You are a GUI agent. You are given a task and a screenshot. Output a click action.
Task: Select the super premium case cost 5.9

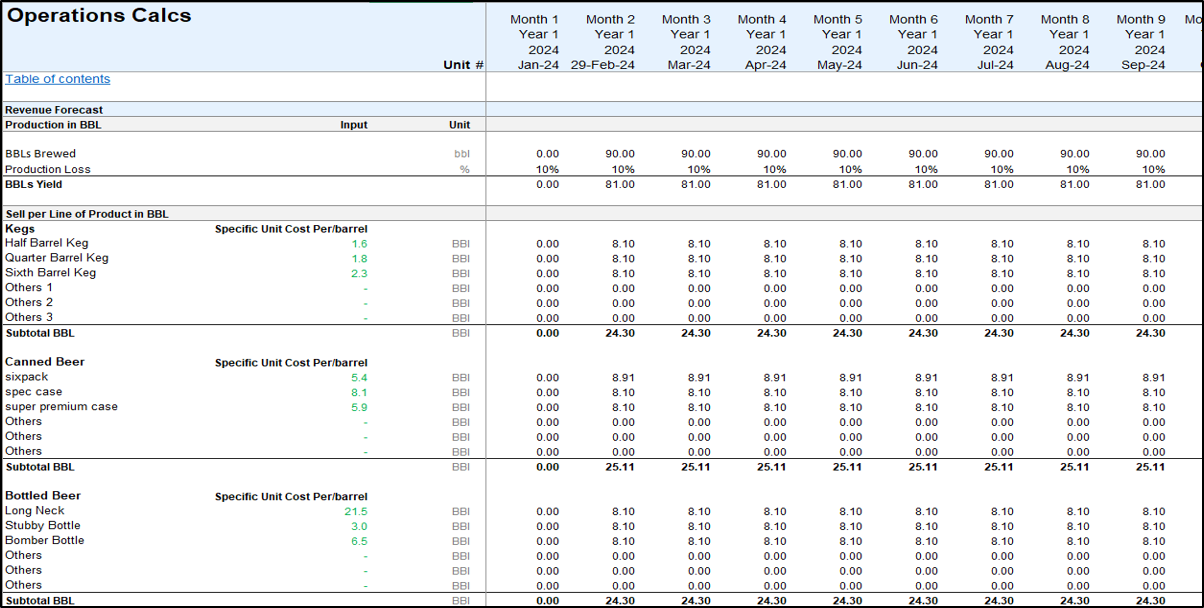[359, 407]
